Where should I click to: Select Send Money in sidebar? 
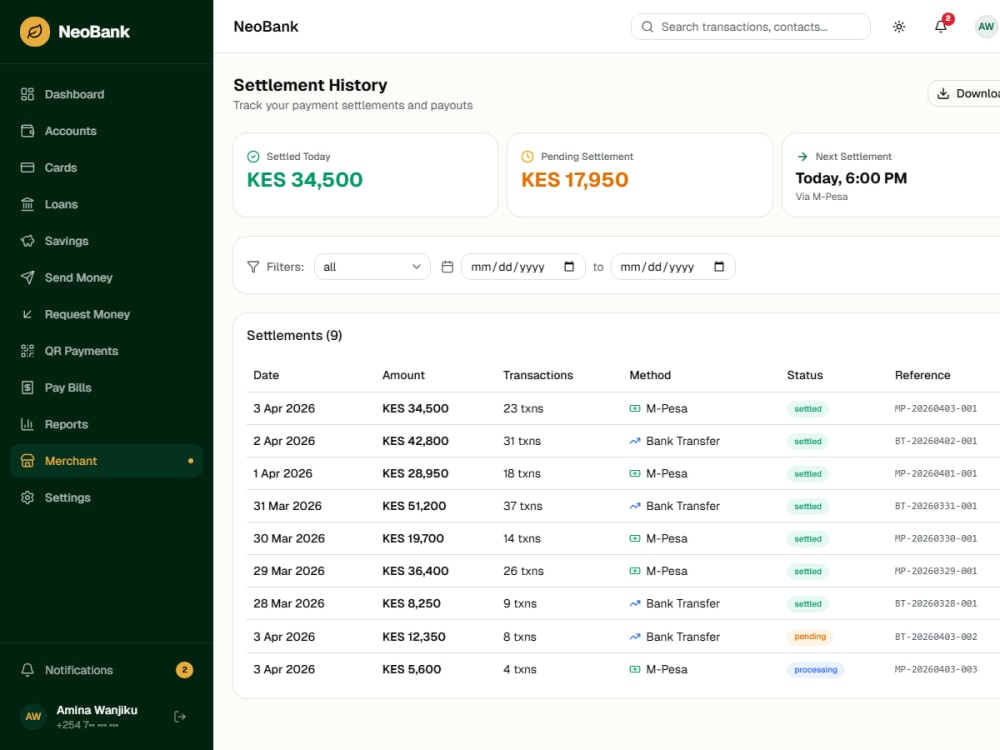point(107,277)
